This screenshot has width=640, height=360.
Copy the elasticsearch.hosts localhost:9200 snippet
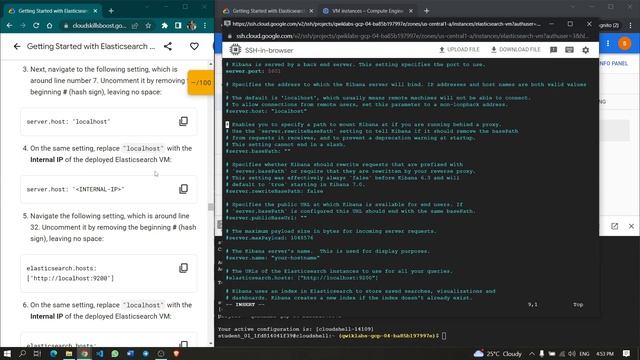click(184, 268)
